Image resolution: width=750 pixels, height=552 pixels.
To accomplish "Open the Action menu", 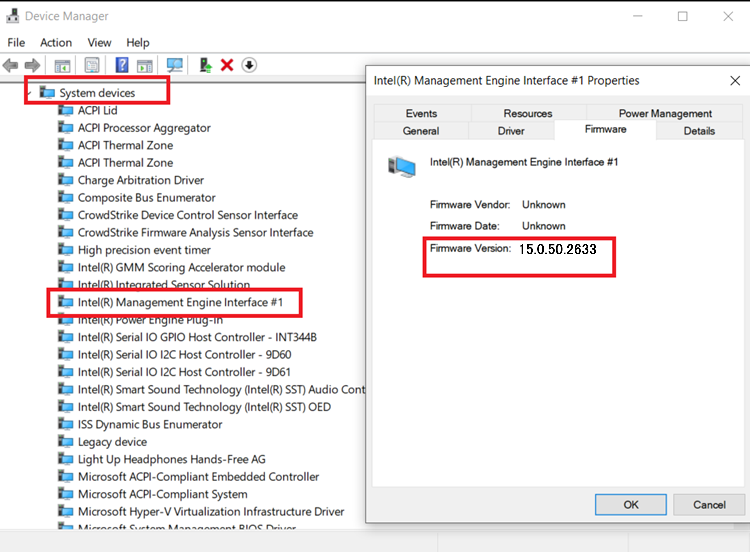I will pyautogui.click(x=56, y=43).
